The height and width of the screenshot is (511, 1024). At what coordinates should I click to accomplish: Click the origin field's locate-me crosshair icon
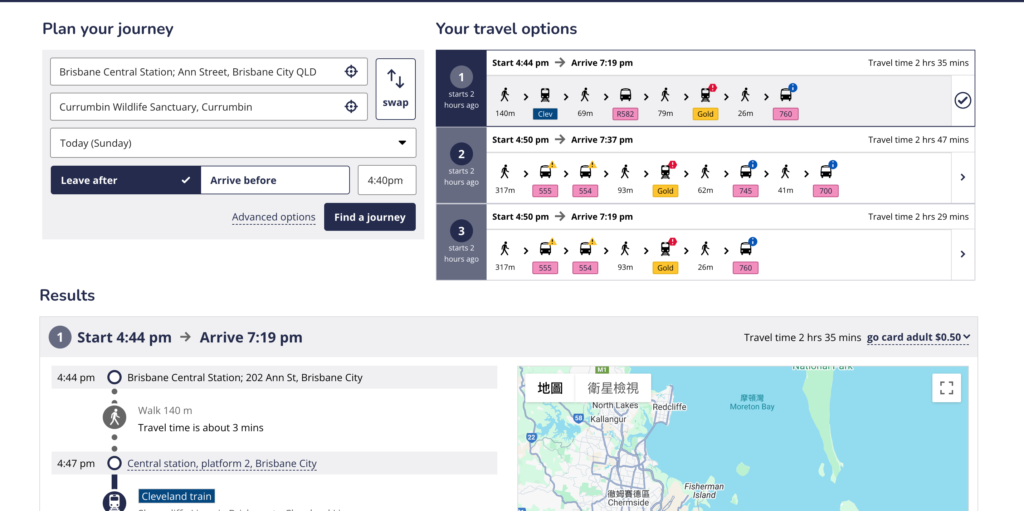pyautogui.click(x=351, y=72)
